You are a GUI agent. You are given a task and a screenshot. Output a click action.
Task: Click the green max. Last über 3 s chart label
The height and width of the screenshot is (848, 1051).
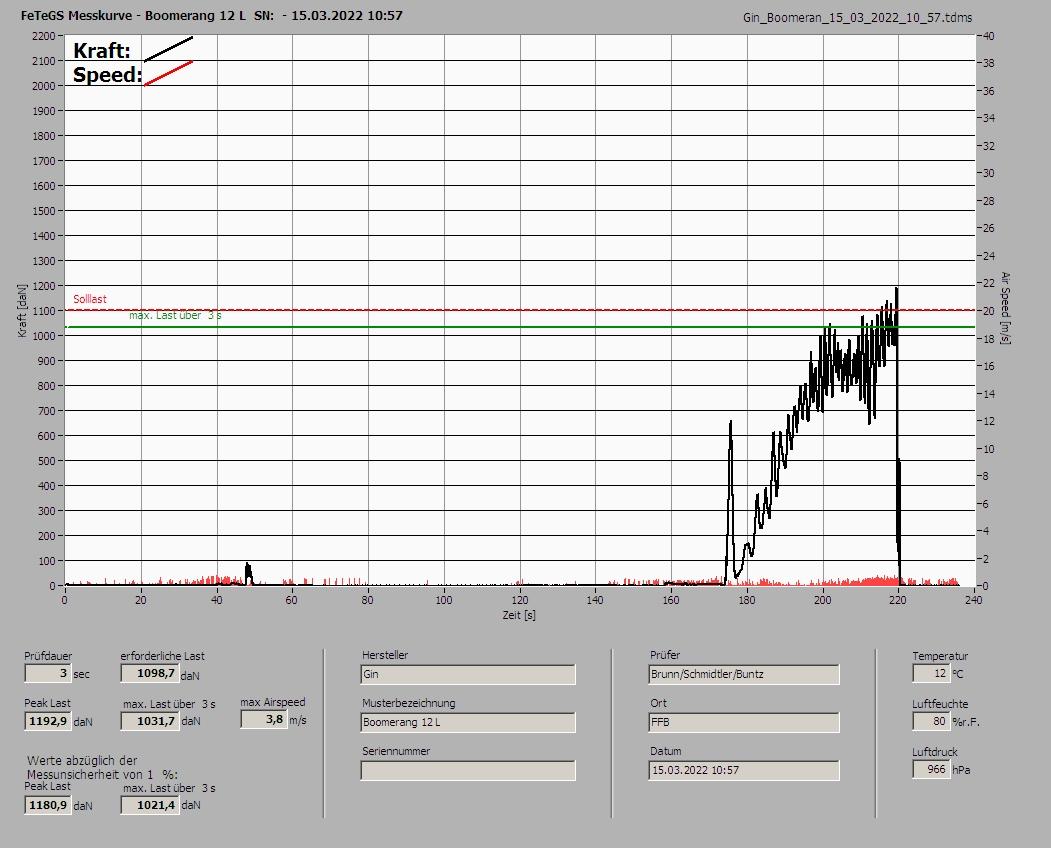[175, 315]
